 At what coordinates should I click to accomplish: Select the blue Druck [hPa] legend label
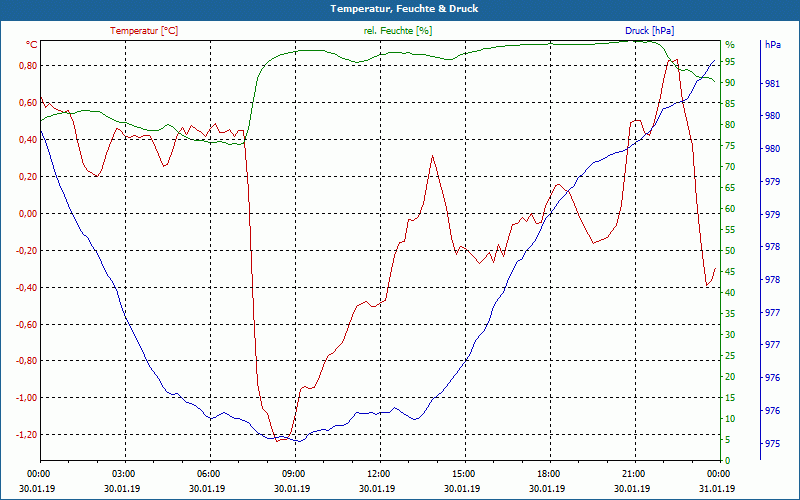point(649,31)
